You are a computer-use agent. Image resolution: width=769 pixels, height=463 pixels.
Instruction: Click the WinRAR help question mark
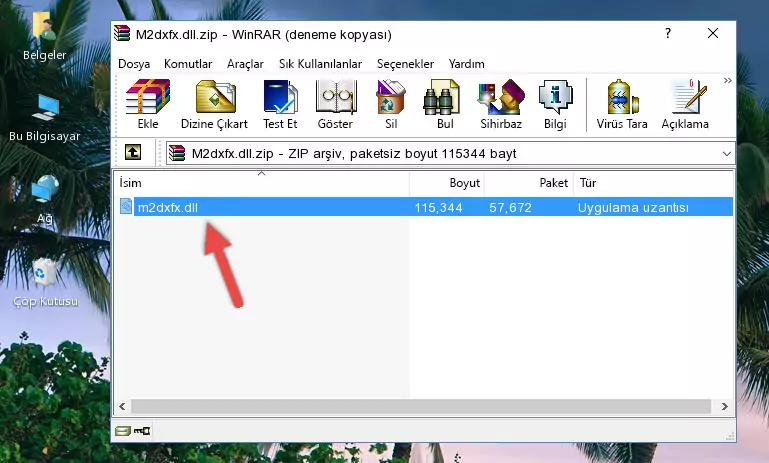click(667, 33)
